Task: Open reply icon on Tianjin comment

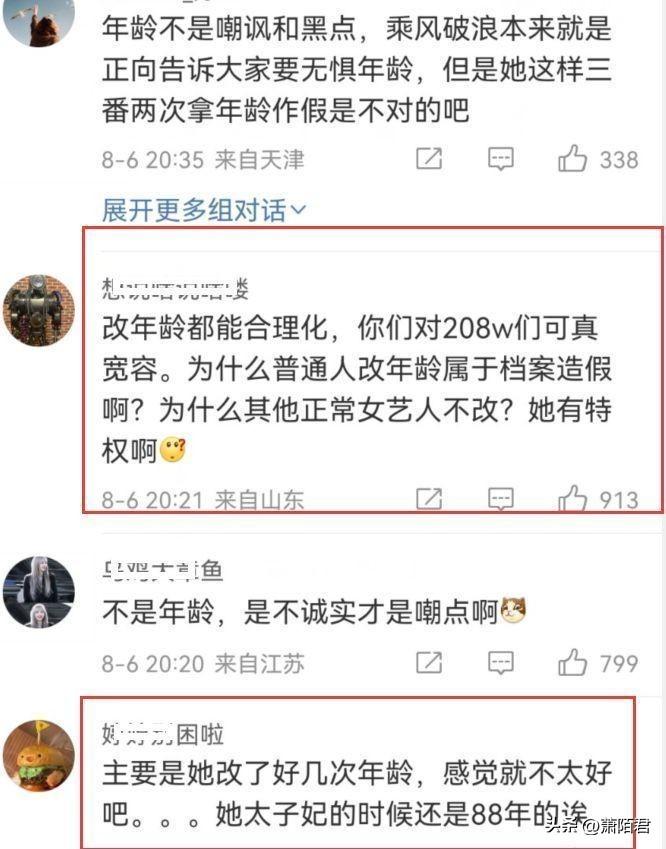Action: [501, 159]
